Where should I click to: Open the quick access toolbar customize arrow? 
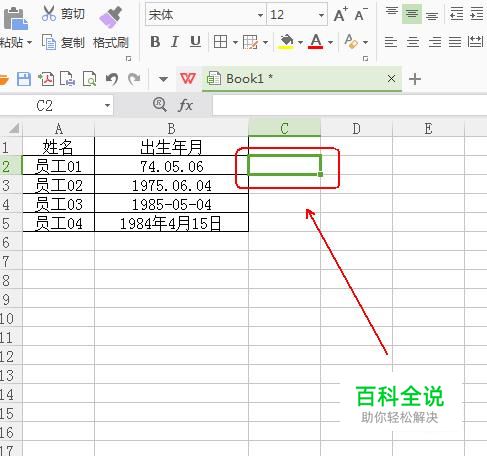point(163,79)
